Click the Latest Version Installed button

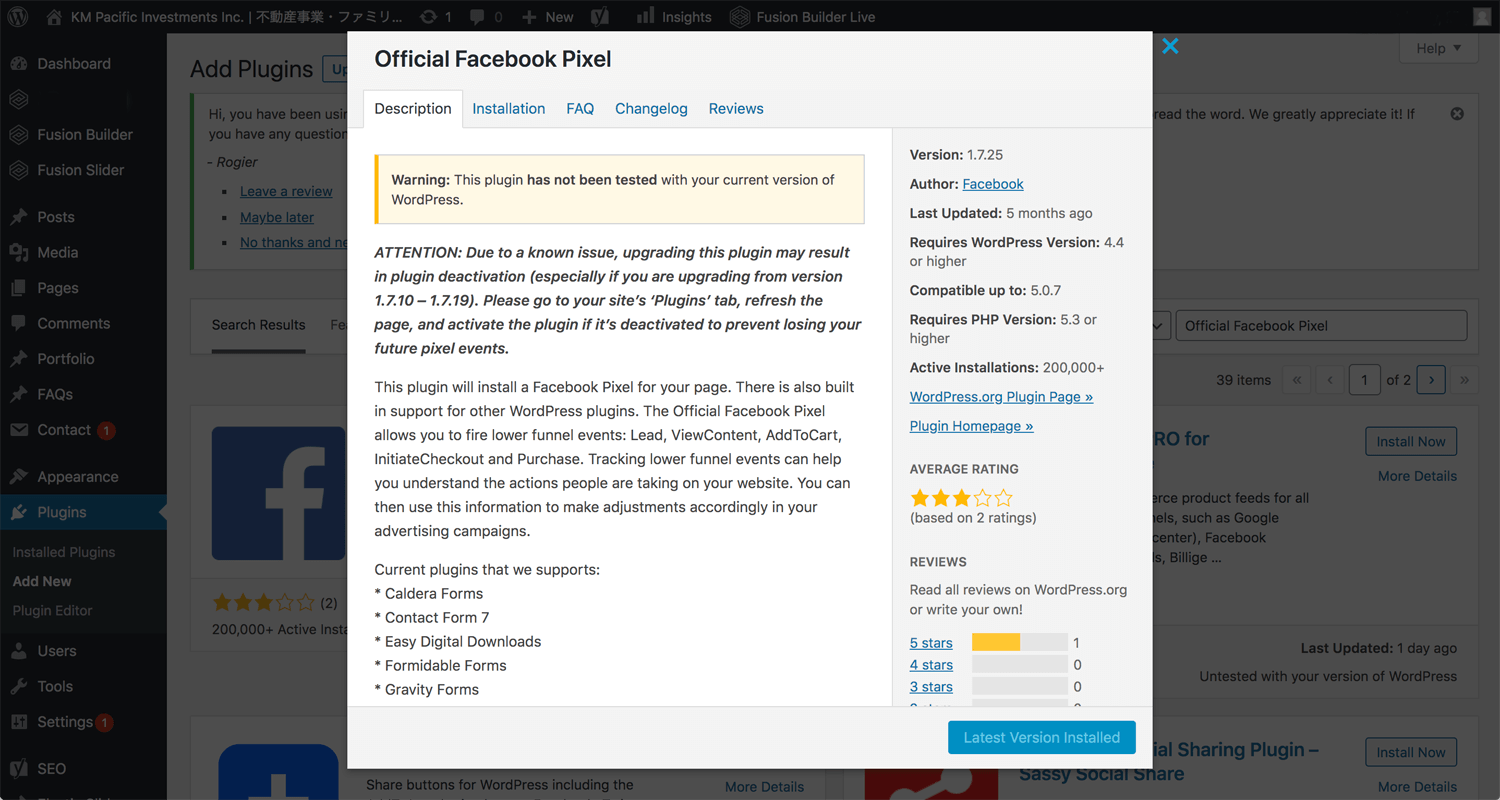1042,737
